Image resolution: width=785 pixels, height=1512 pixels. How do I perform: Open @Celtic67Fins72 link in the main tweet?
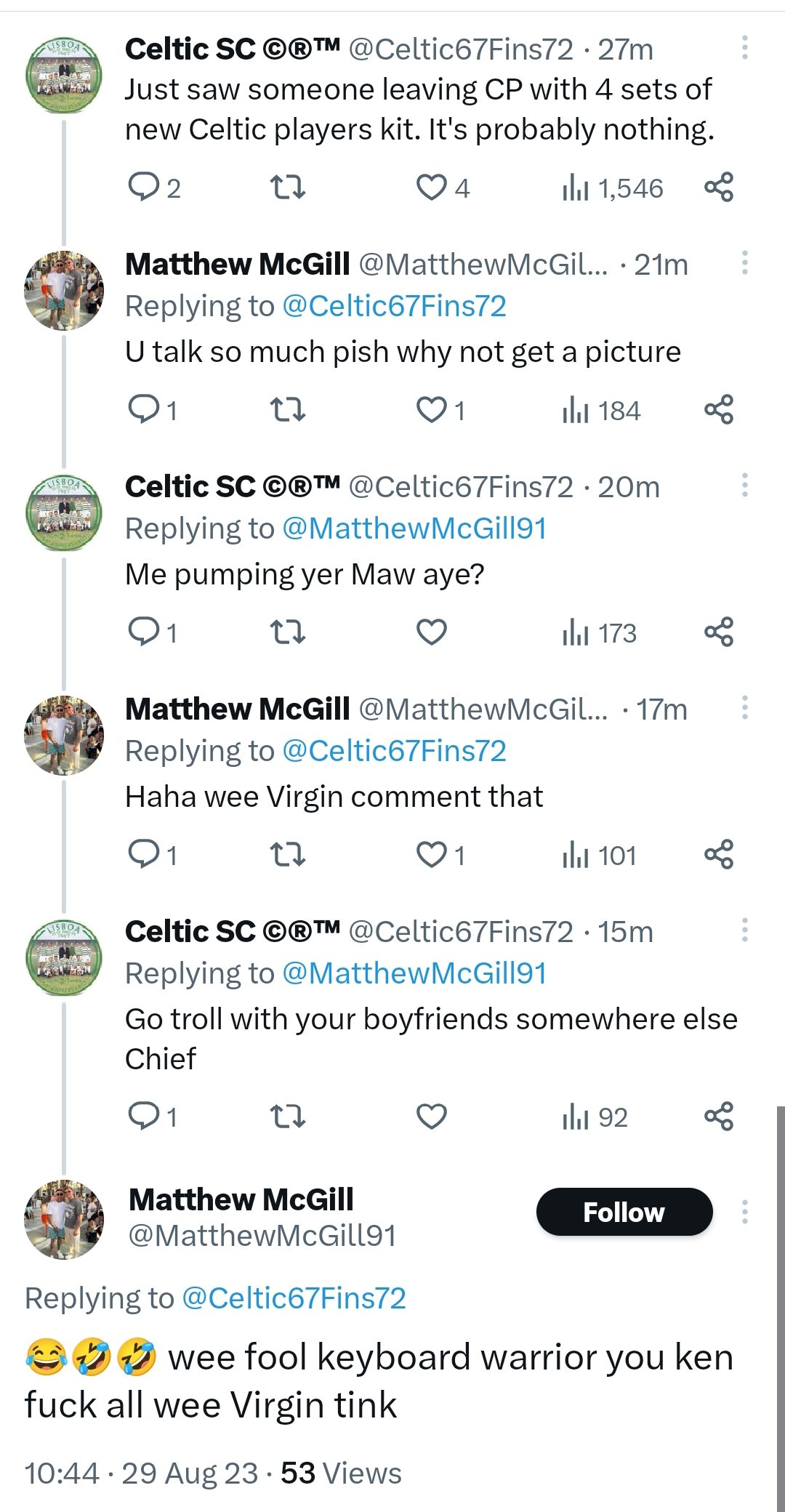pos(294,1298)
